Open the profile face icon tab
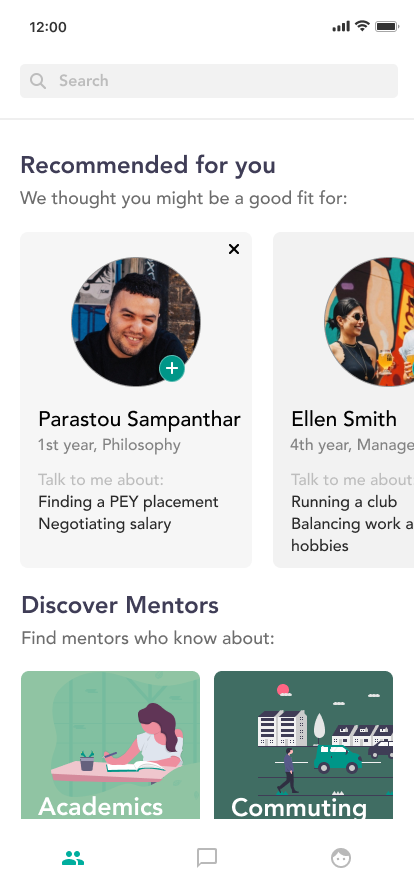The height and width of the screenshot is (896, 414). [x=341, y=858]
